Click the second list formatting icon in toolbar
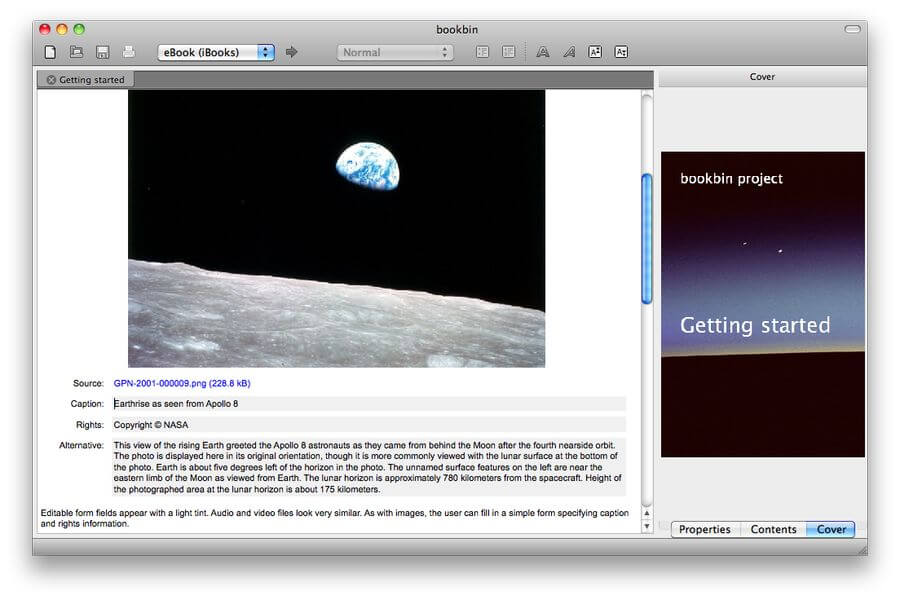The height and width of the screenshot is (600, 900). [509, 52]
